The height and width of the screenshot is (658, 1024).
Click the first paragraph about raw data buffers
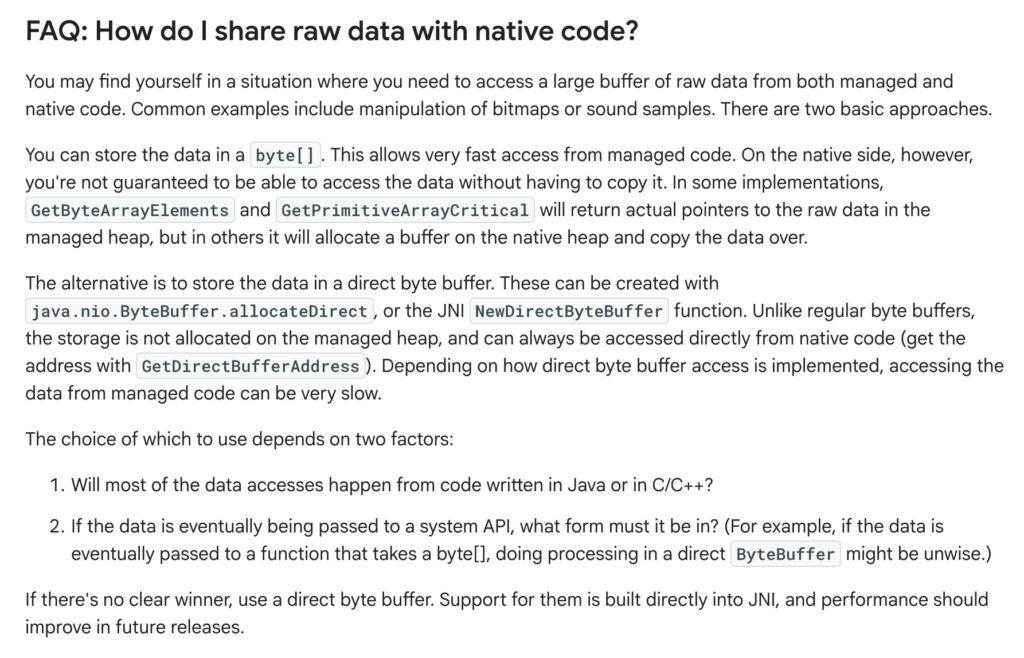click(x=508, y=95)
